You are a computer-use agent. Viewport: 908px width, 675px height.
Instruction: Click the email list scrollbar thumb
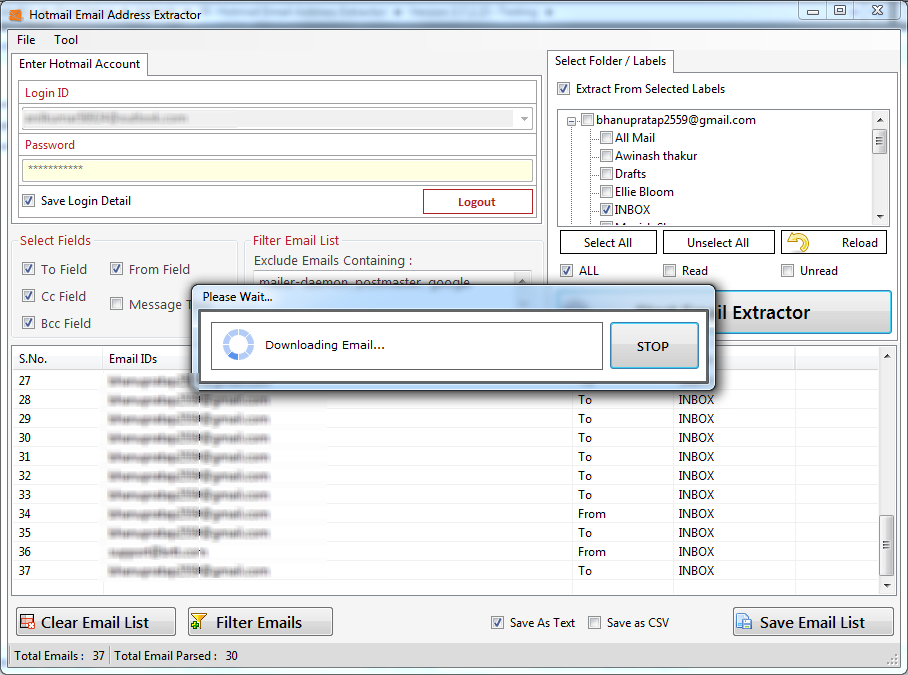[887, 545]
